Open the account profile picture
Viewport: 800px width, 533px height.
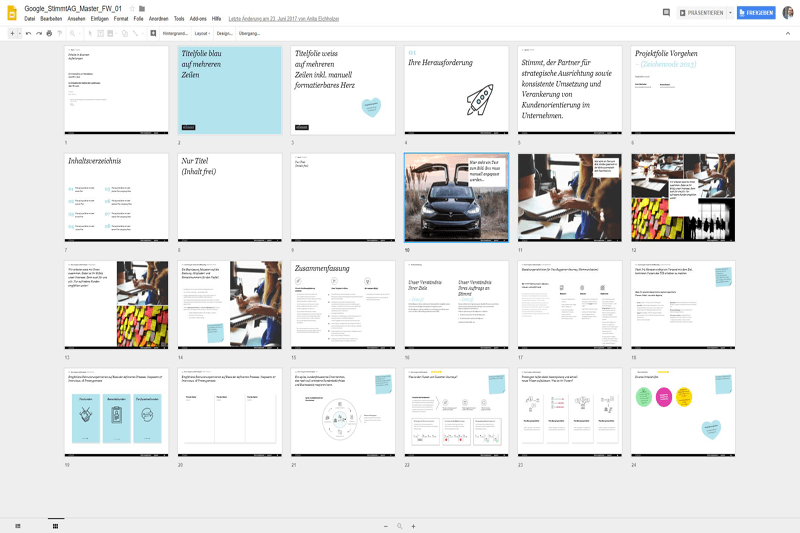click(x=788, y=12)
